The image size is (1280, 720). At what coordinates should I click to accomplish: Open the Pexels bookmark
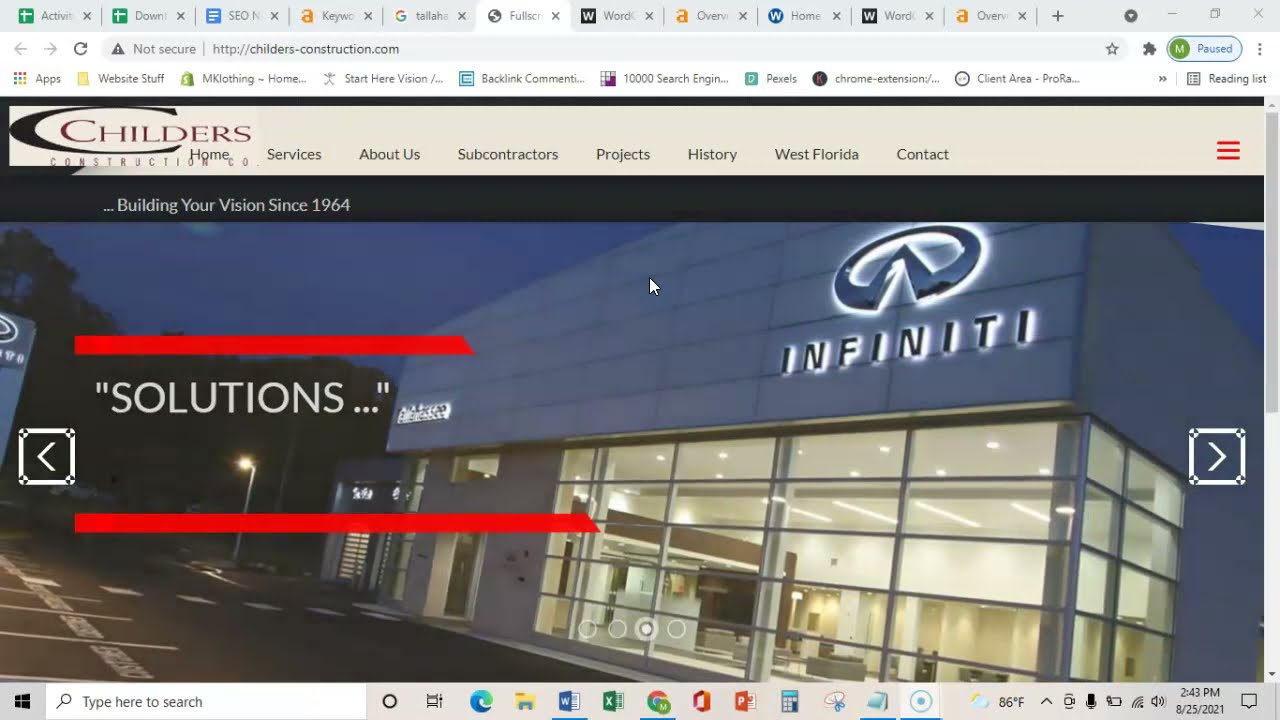(771, 78)
